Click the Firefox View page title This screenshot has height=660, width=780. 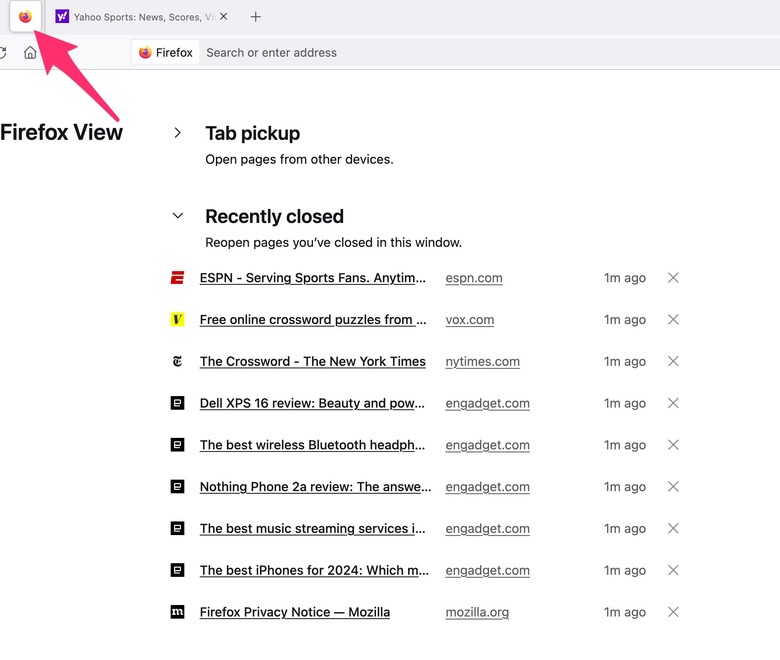tap(61, 132)
